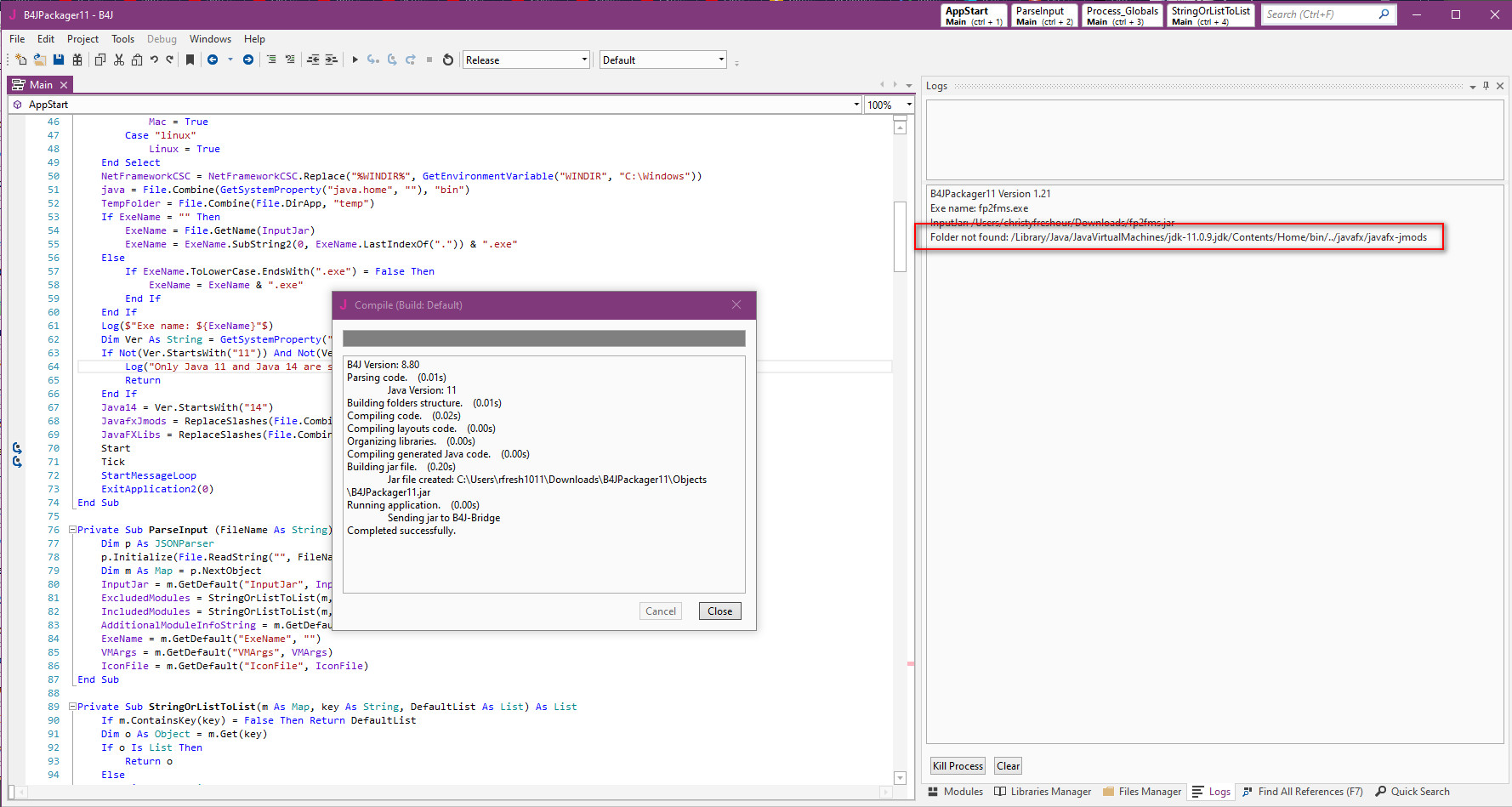Image resolution: width=1512 pixels, height=807 pixels.
Task: Click the Compile dialog progress bar
Action: coord(544,338)
